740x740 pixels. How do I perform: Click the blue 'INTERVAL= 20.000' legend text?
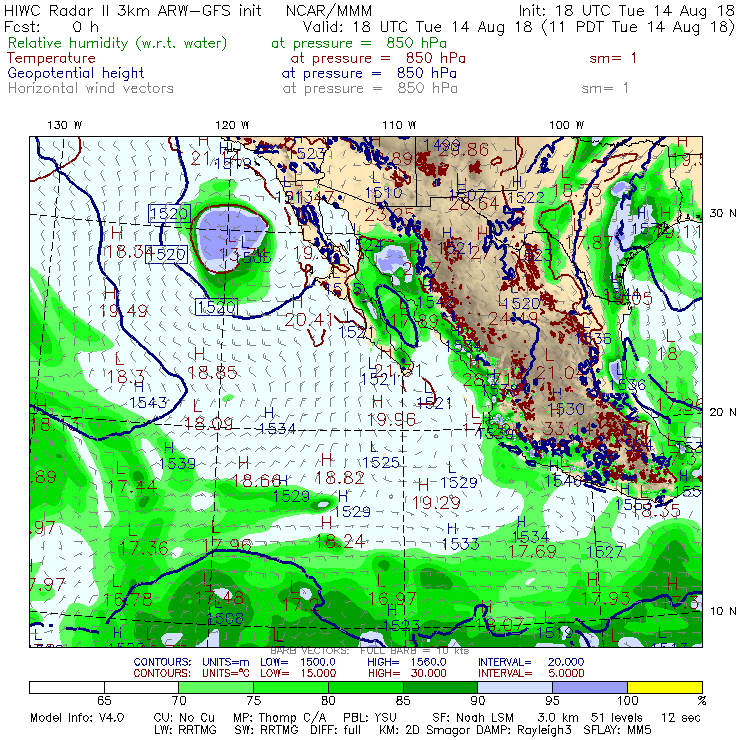click(531, 662)
